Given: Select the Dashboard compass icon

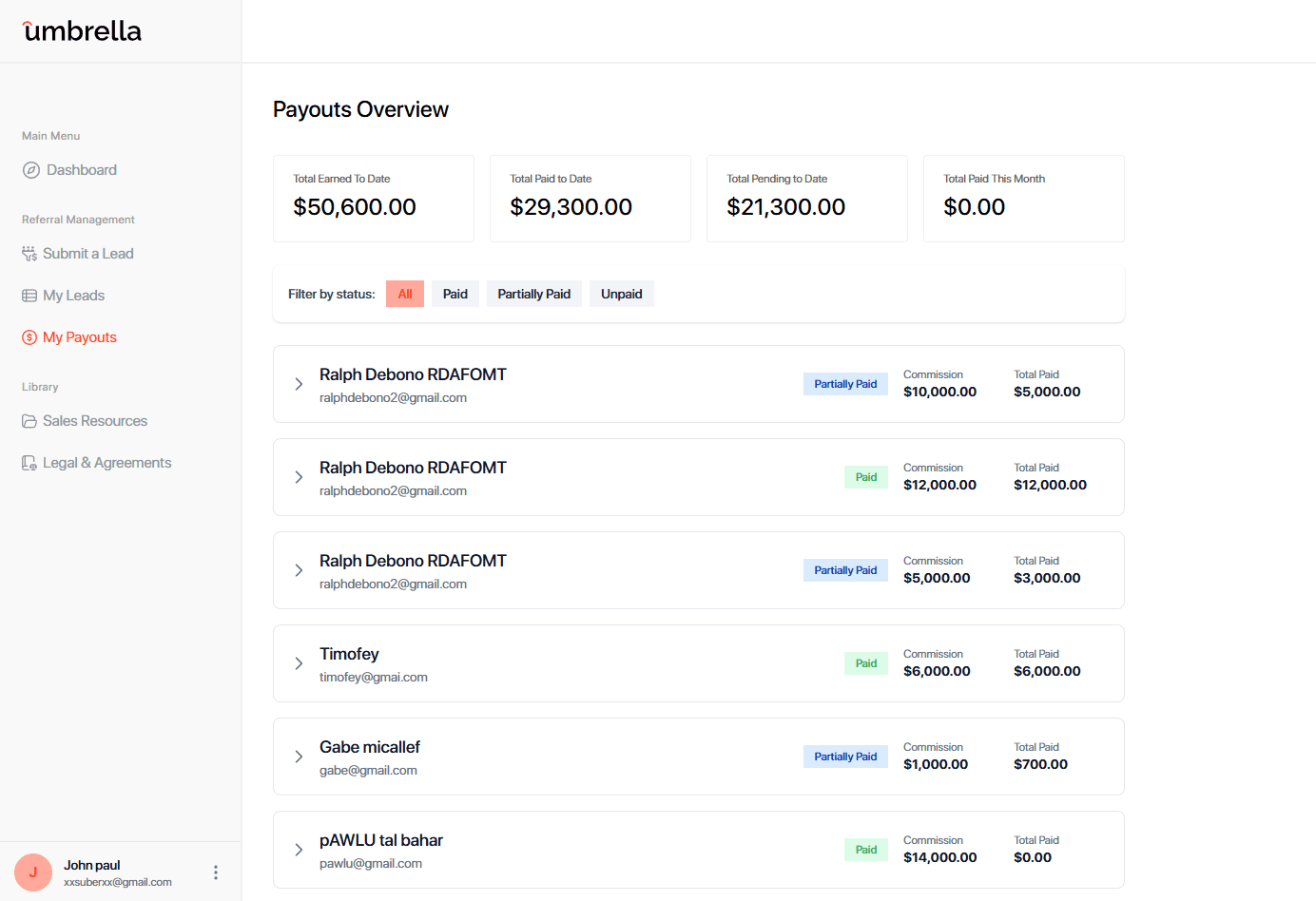Looking at the screenshot, I should click(29, 169).
